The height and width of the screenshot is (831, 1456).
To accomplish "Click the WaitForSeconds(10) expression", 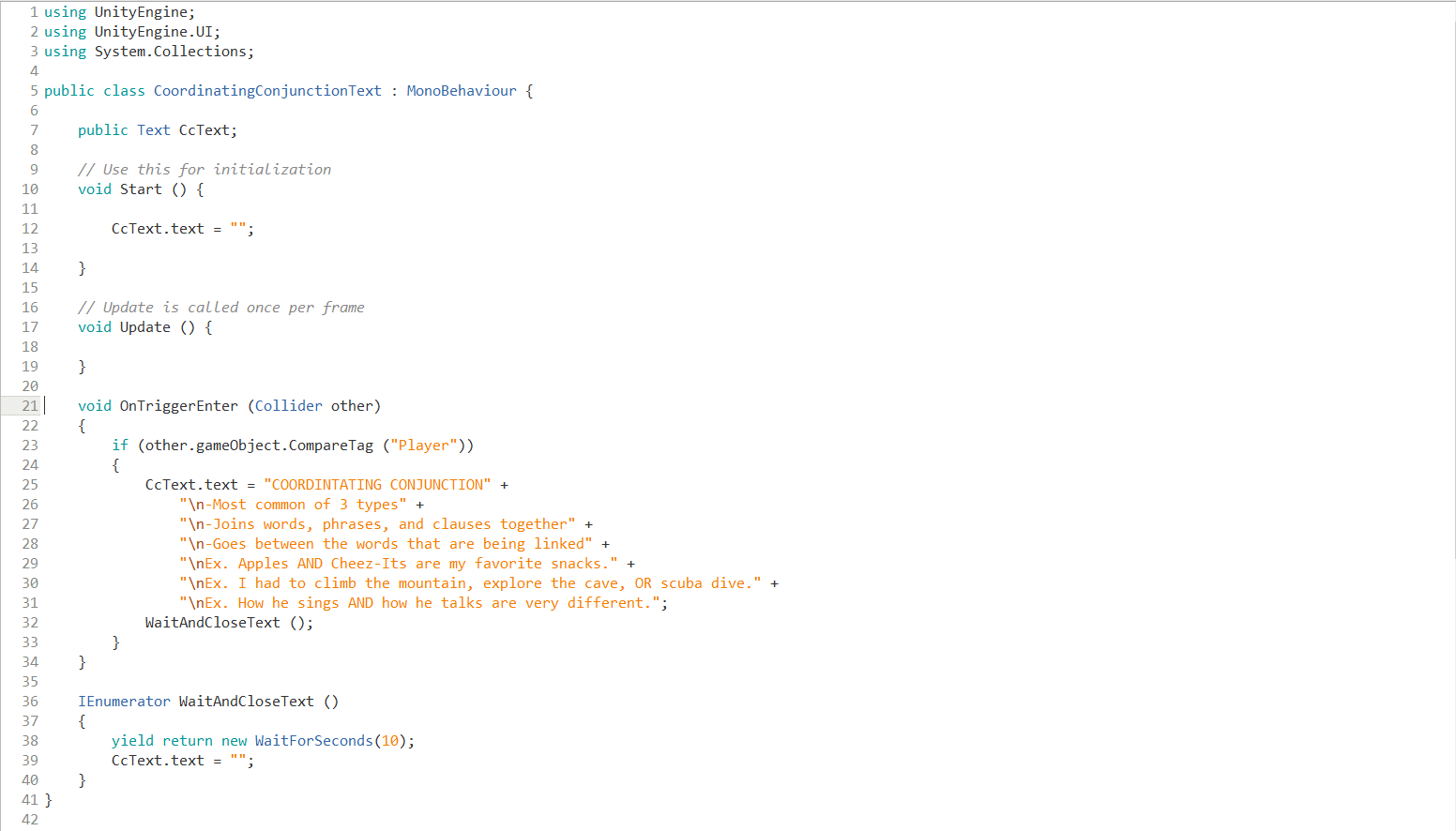I will (x=331, y=741).
